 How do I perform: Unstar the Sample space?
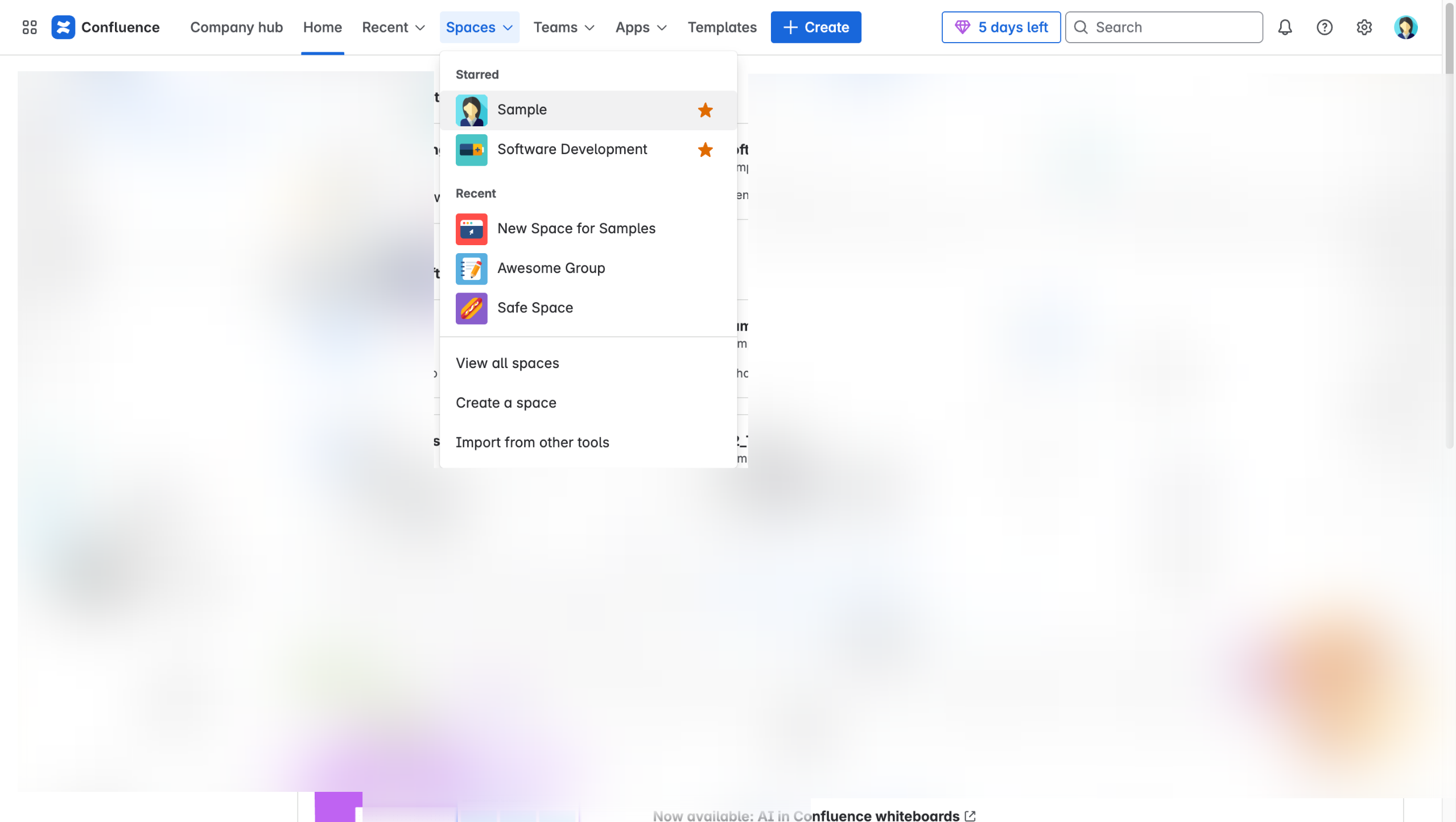[705, 110]
